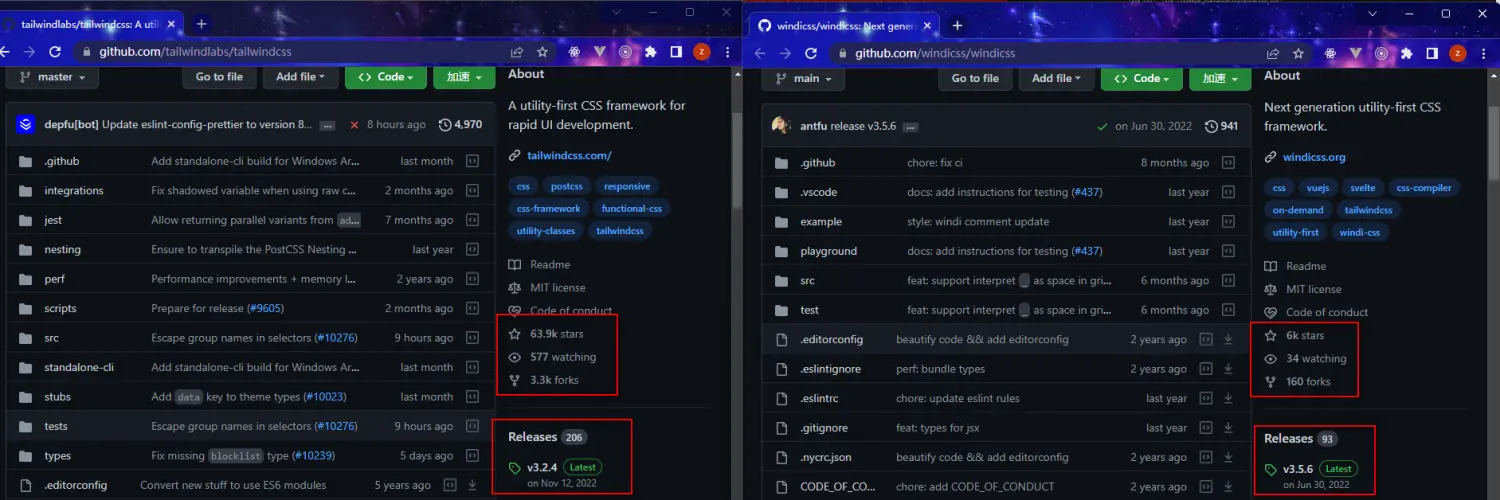Toggle side panel in tailwindcss browser window
The image size is (1500, 500).
676,52
